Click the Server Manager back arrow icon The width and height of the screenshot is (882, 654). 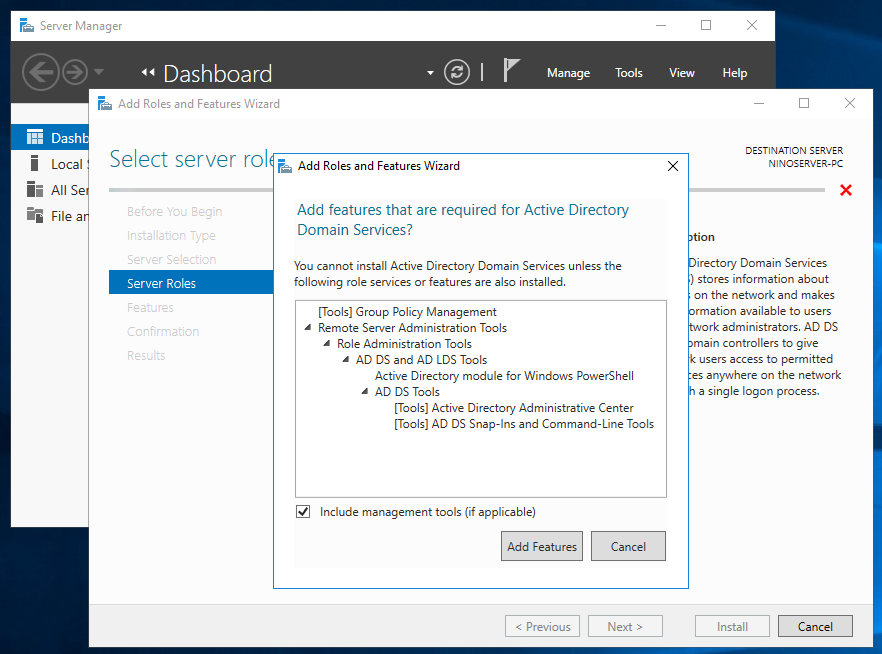[40, 72]
